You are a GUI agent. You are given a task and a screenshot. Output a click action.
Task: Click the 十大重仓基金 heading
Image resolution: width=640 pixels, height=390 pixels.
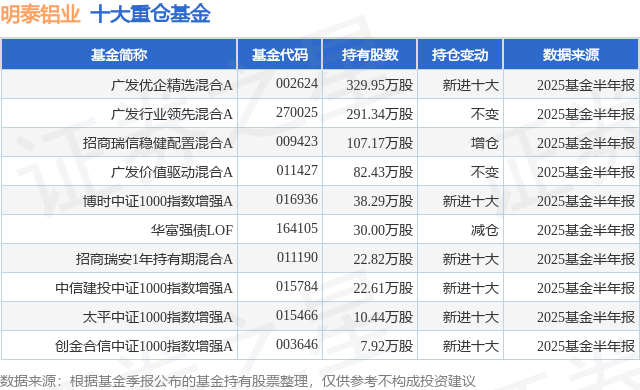tap(150, 14)
